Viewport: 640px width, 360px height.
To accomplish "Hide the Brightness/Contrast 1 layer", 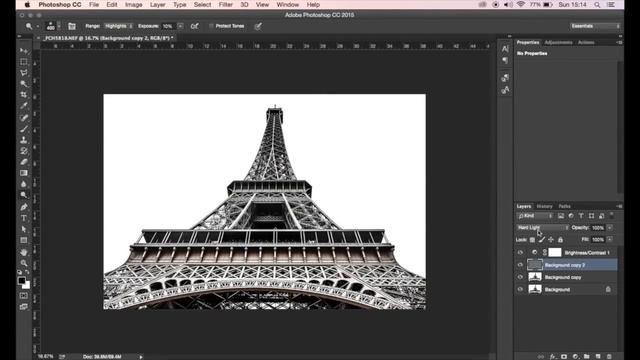I will (520, 253).
